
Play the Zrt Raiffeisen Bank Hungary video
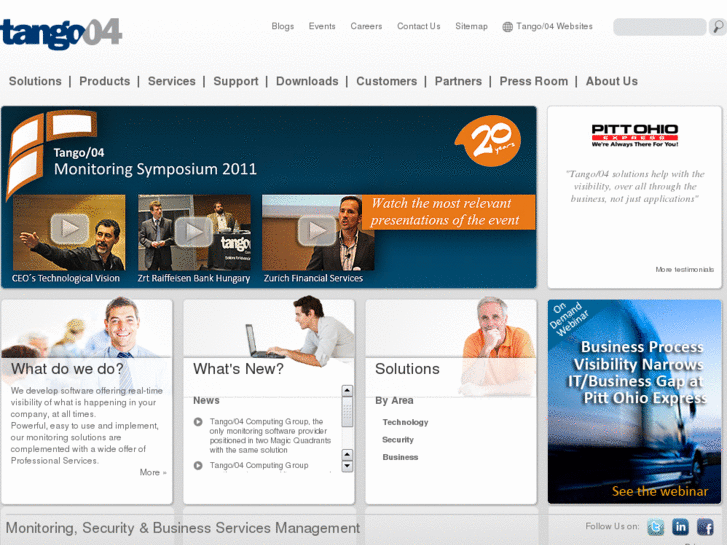(x=193, y=231)
